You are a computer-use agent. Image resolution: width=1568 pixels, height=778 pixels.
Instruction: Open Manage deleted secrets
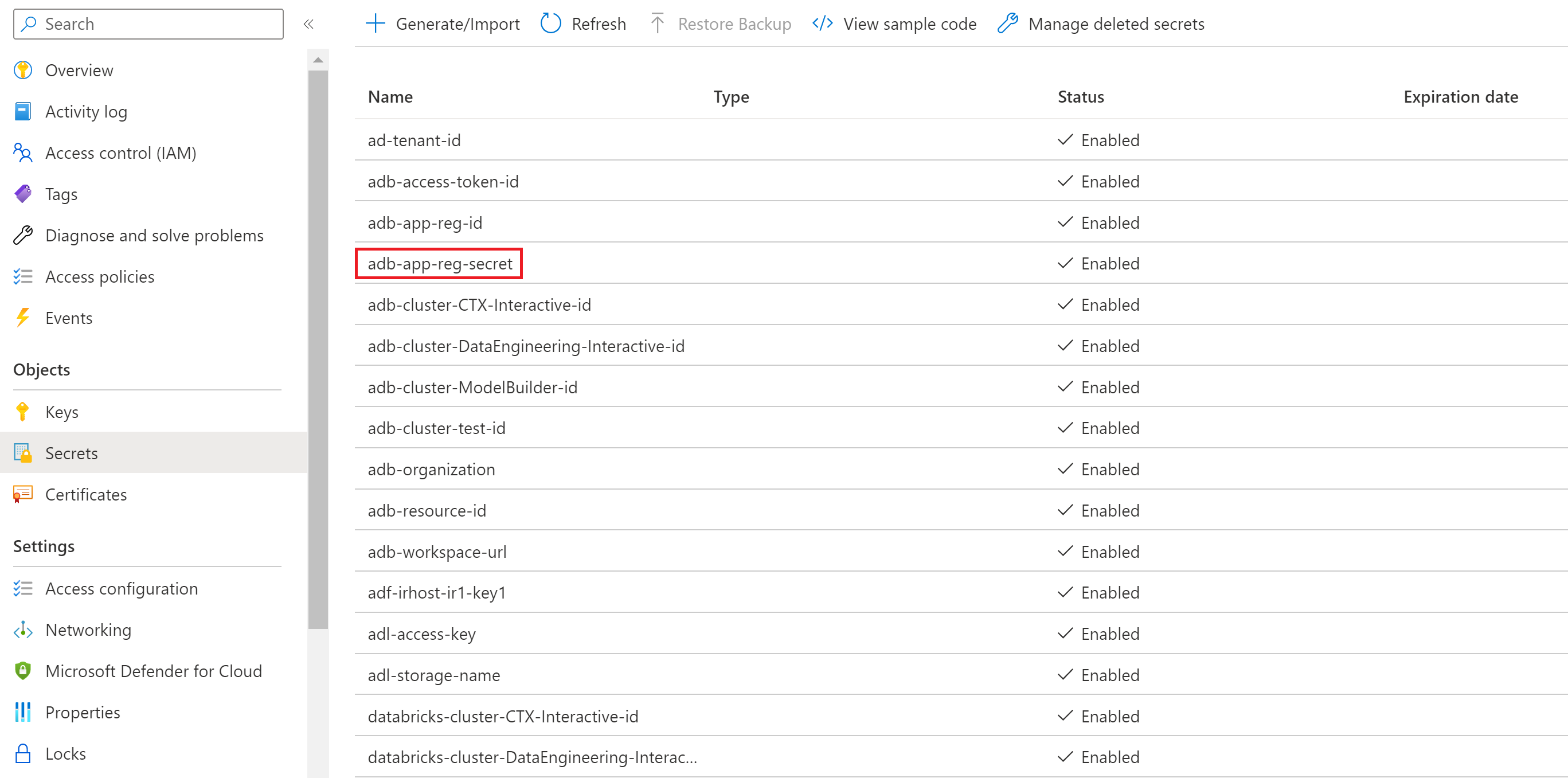click(1101, 24)
